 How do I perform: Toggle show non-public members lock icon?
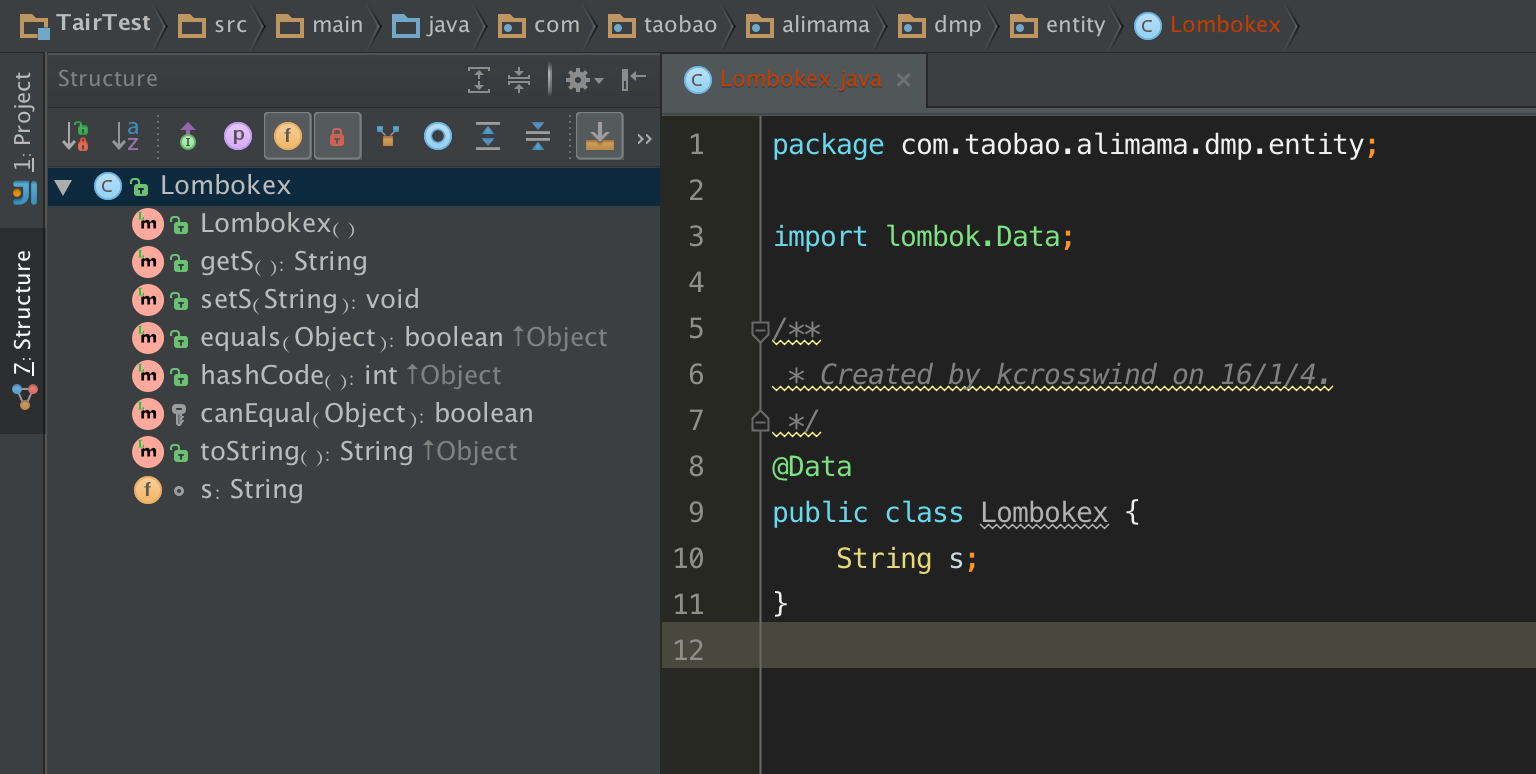pyautogui.click(x=337, y=136)
